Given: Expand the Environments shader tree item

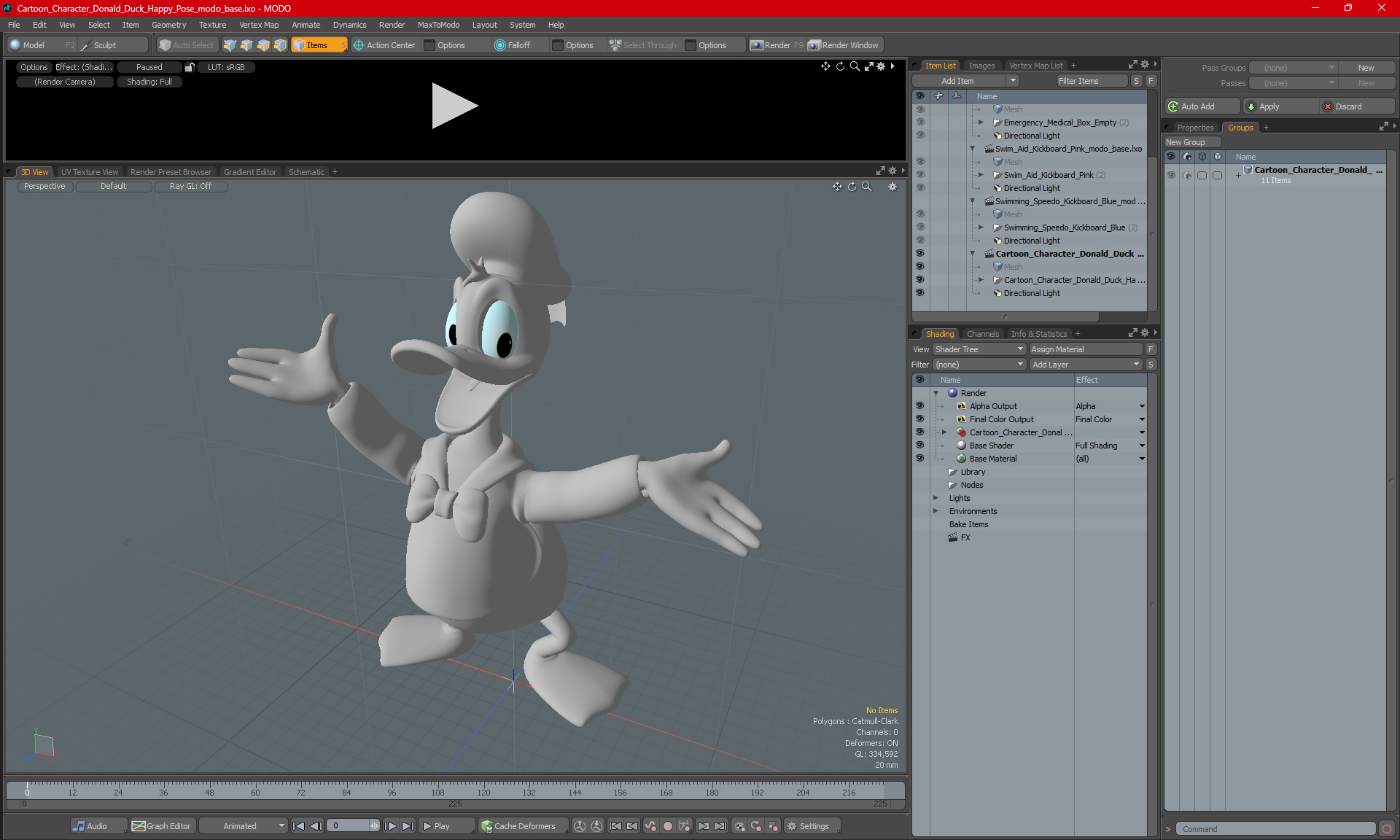Looking at the screenshot, I should (936, 511).
